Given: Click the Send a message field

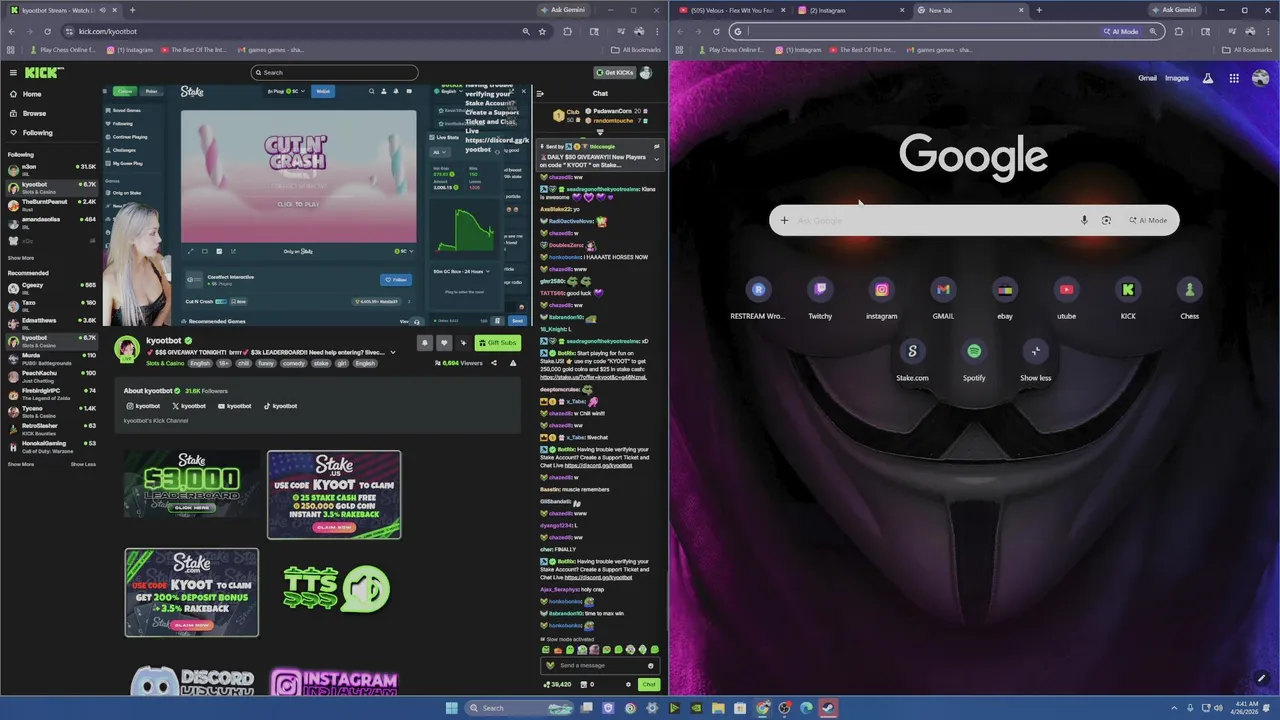Looking at the screenshot, I should point(598,665).
